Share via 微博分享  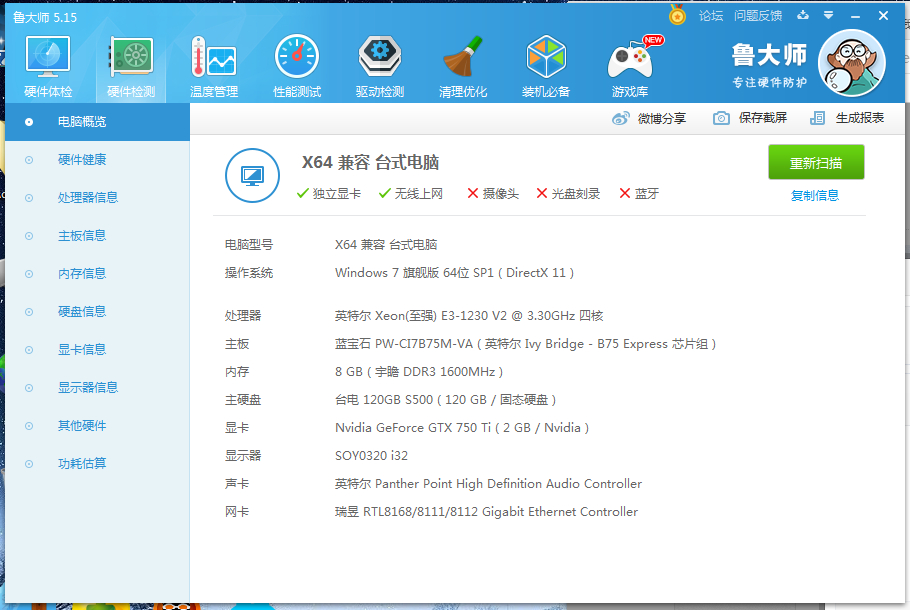click(x=649, y=118)
